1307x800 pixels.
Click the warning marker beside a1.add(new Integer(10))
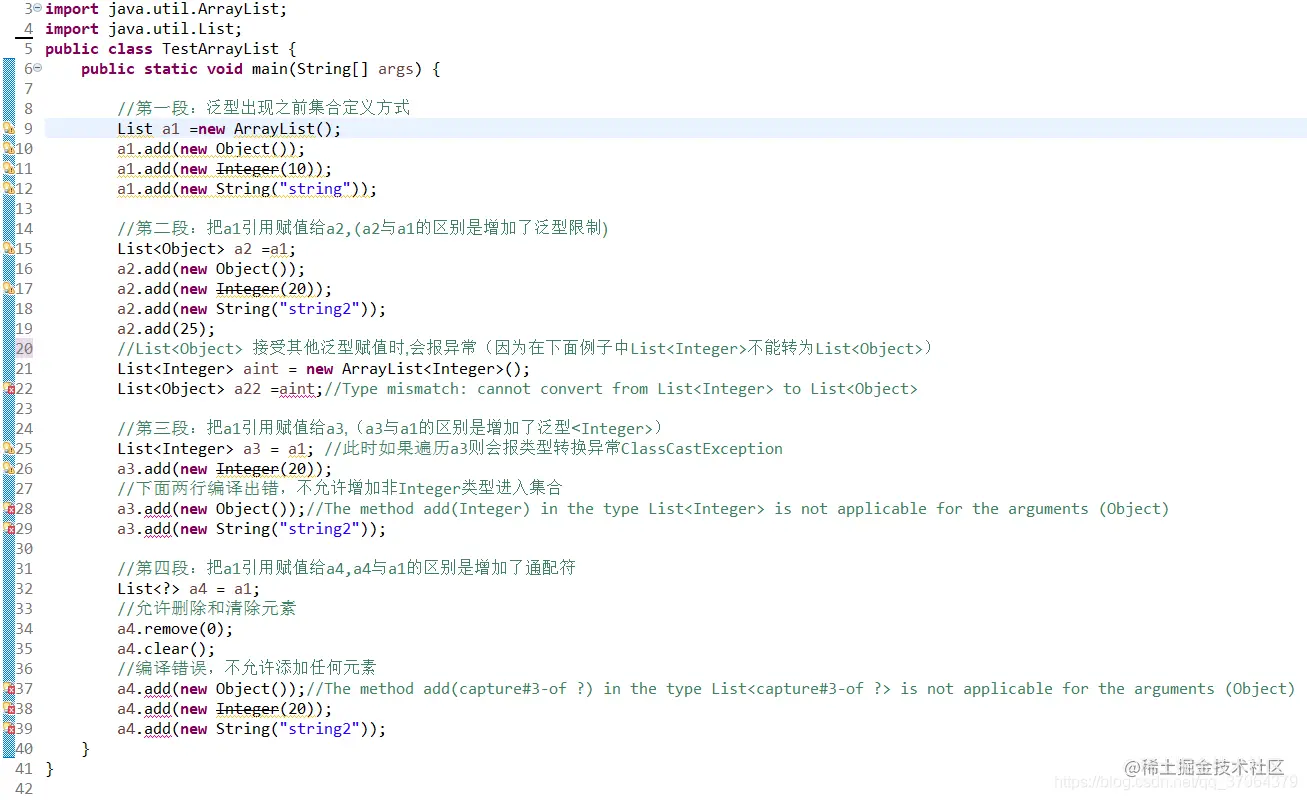tap(9, 169)
